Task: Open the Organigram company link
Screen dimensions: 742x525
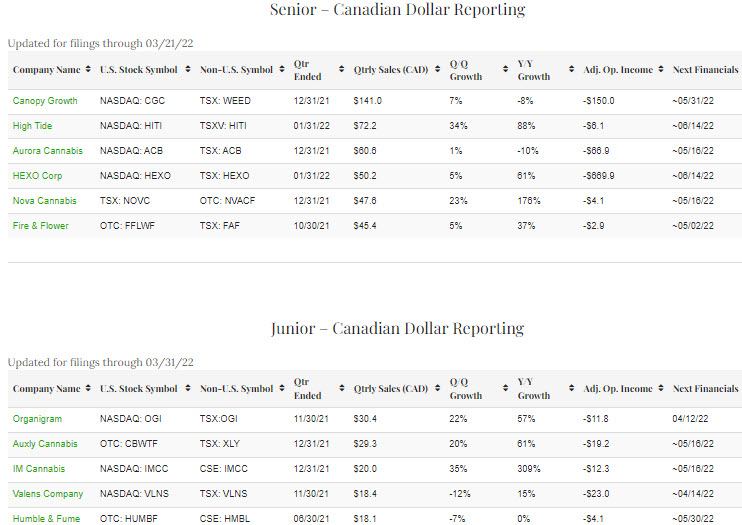Action: [x=38, y=420]
